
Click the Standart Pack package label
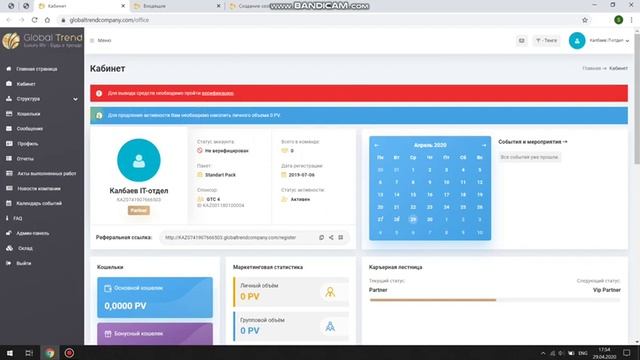tap(220, 175)
